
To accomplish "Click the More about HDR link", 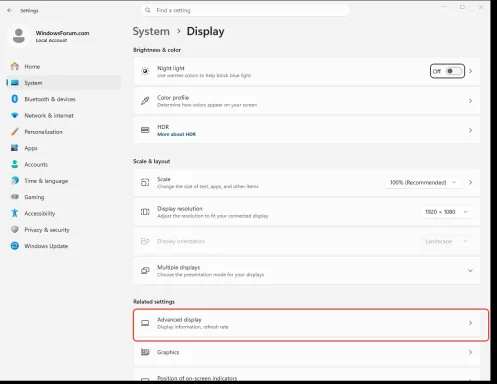I will point(176,134).
